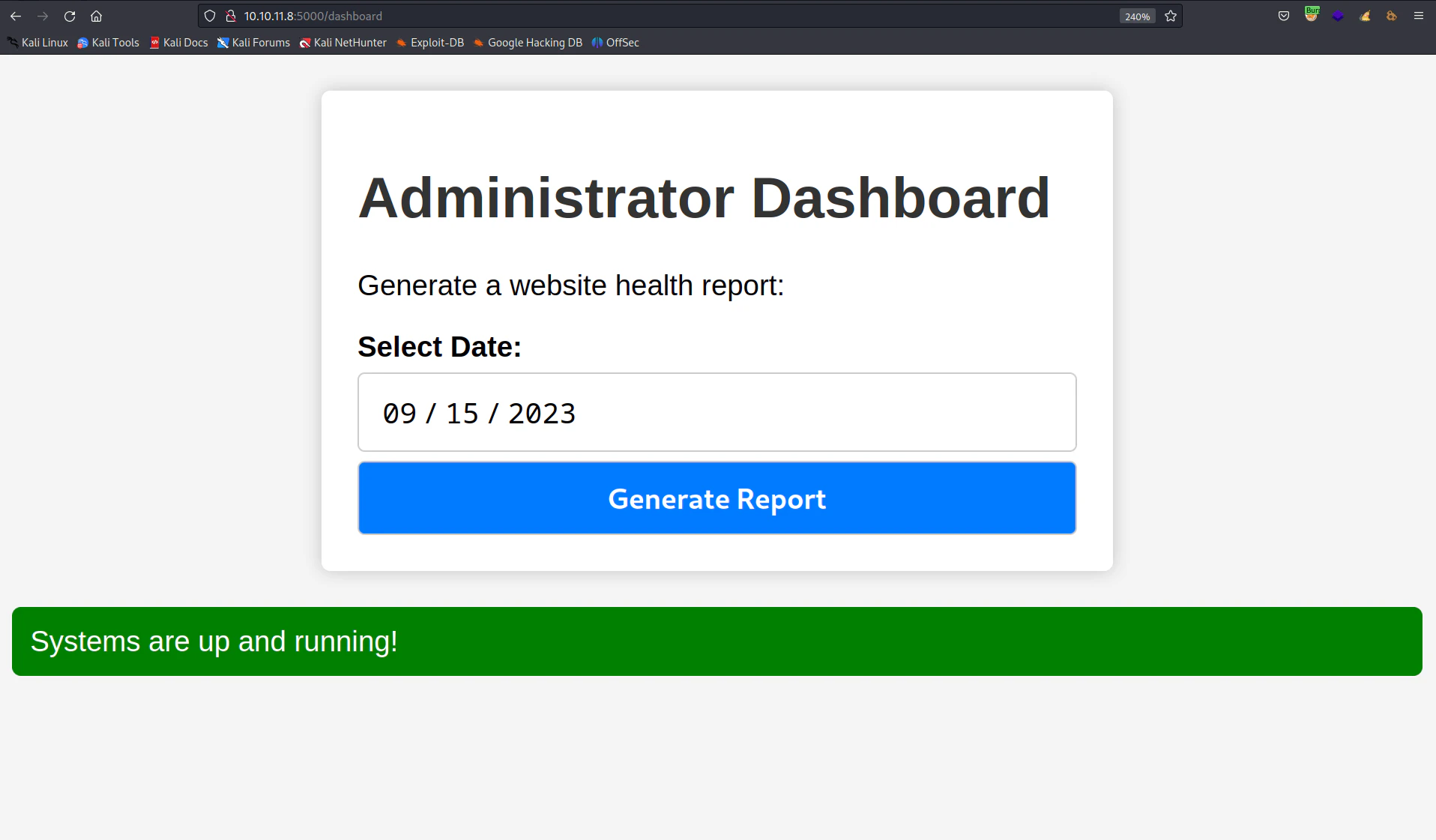Click the Administrator Dashboard heading
The width and height of the screenshot is (1436, 840).
tap(704, 199)
